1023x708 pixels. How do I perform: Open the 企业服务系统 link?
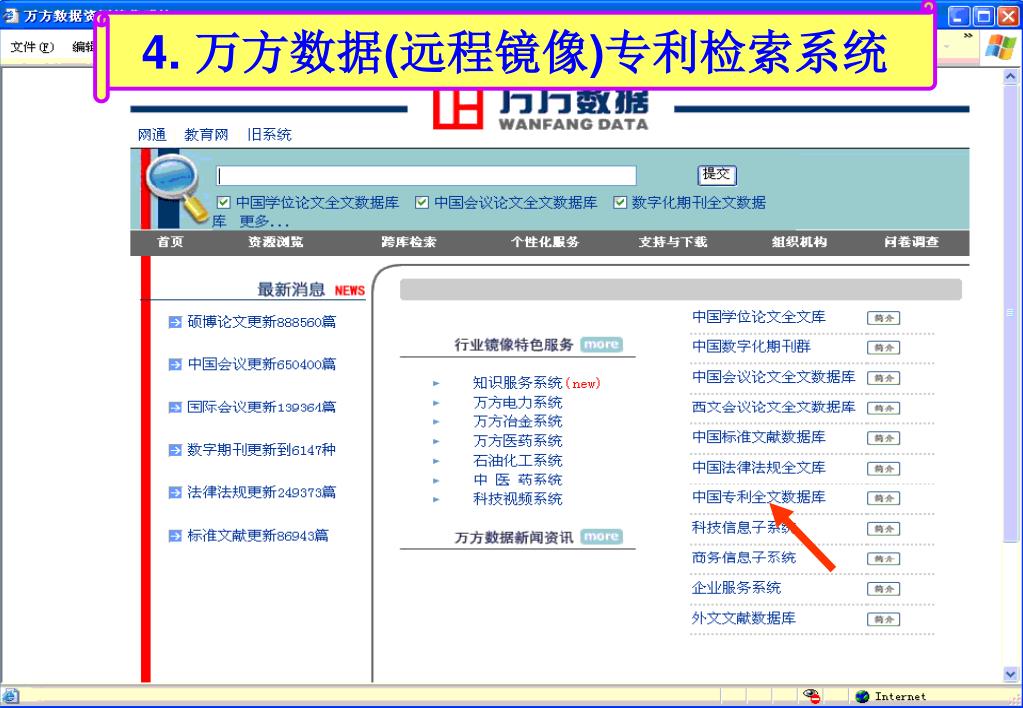tap(736, 588)
